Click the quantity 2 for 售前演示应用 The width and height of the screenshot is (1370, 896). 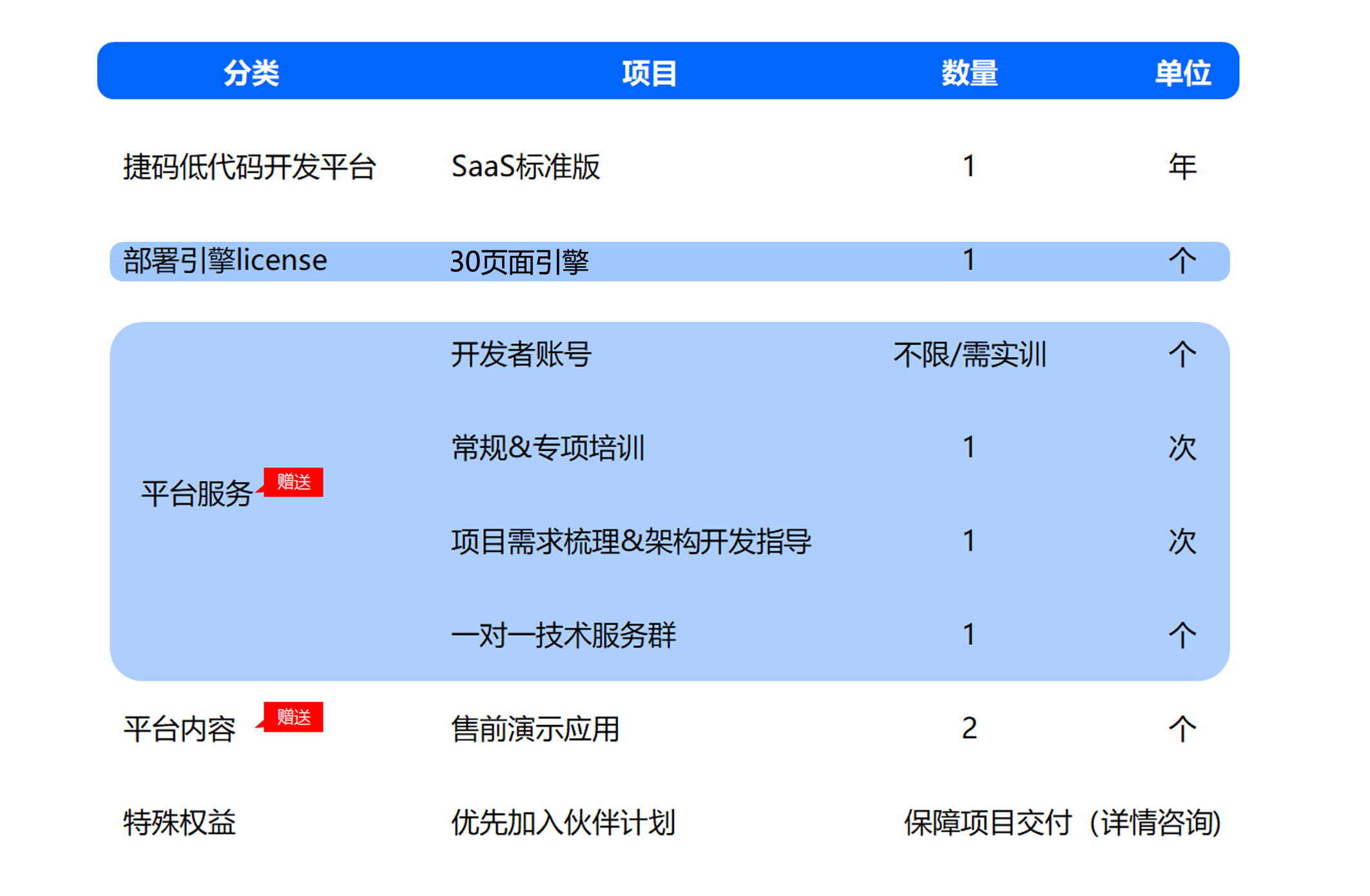pyautogui.click(x=969, y=729)
